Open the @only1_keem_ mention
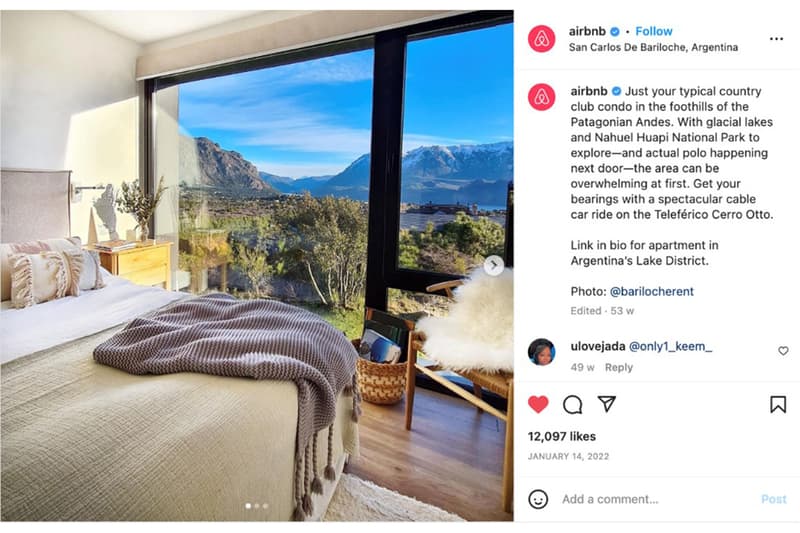 click(670, 346)
